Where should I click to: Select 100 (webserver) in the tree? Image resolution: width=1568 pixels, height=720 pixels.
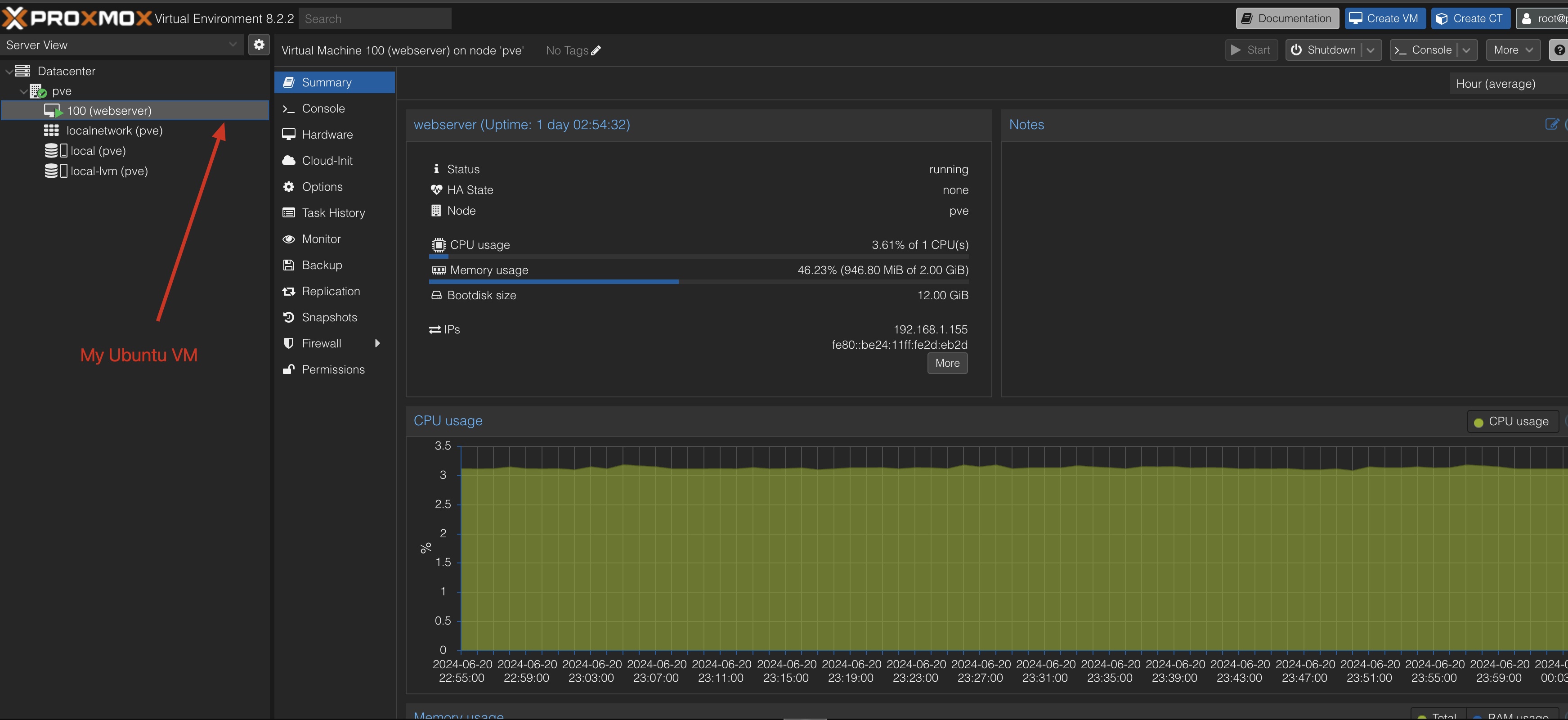[x=135, y=111]
